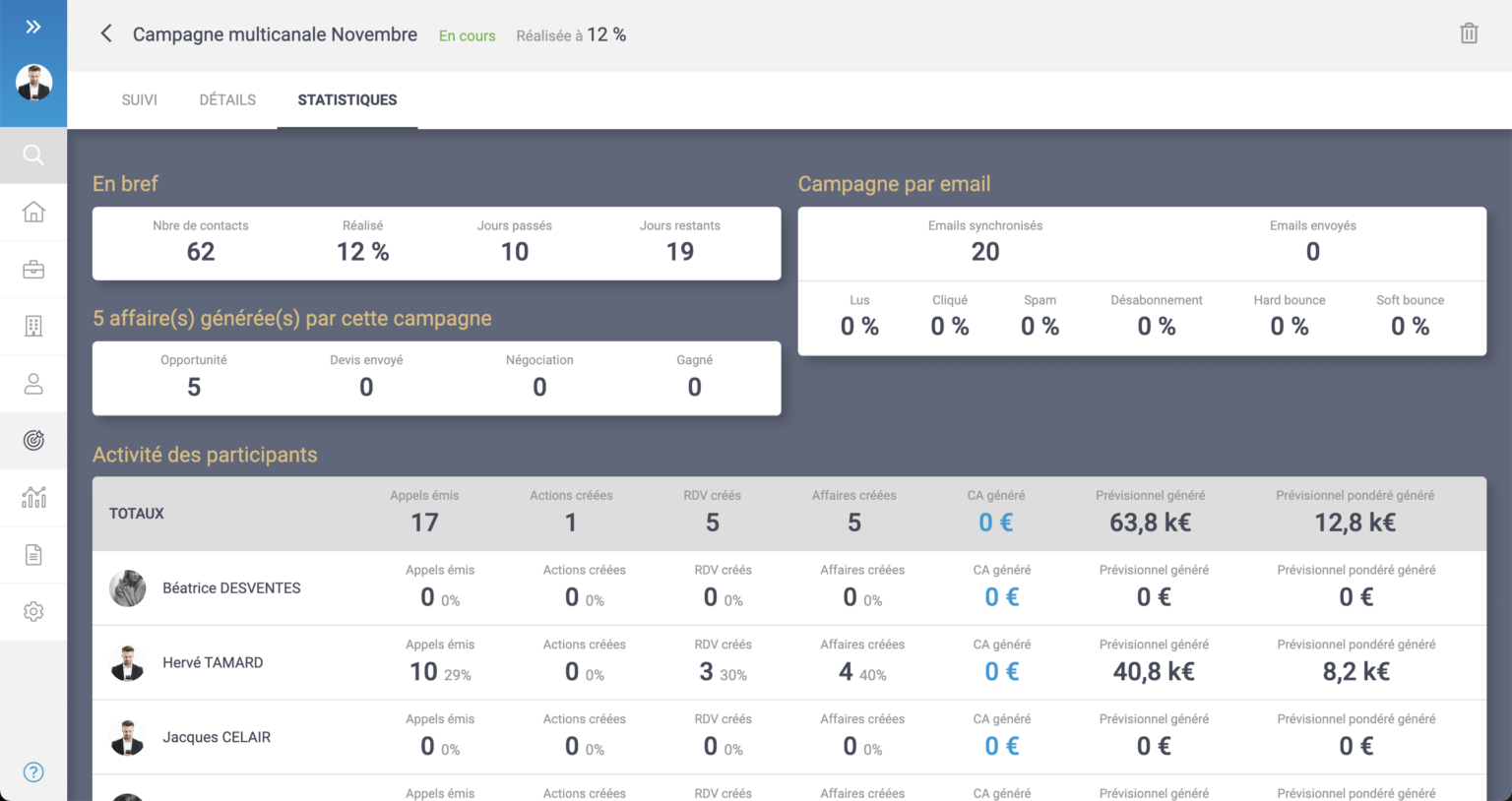Screen dimensions: 1512x801
Task: Click Jacques CELAIR avatar
Action: coord(128,737)
